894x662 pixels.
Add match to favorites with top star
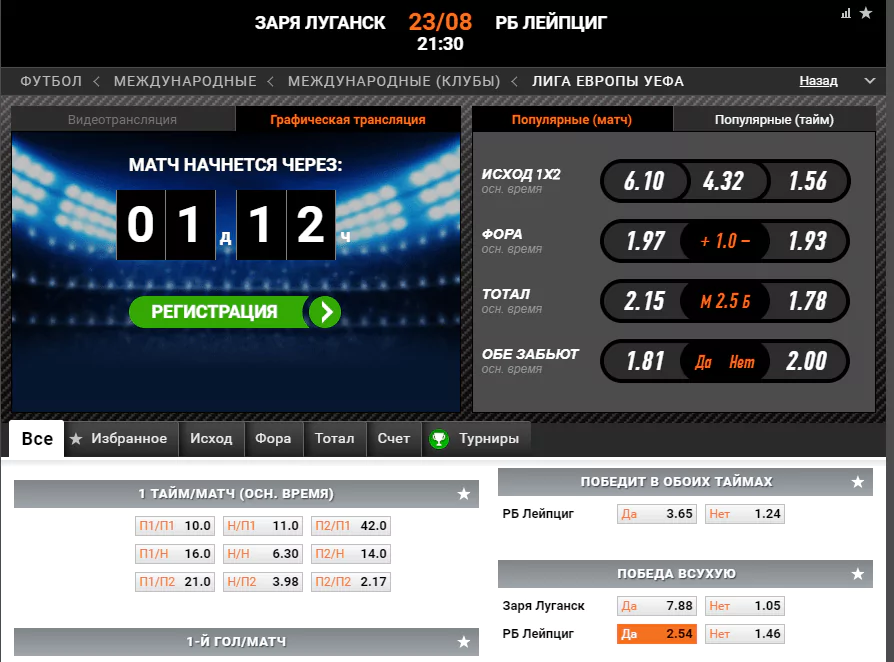pos(866,13)
